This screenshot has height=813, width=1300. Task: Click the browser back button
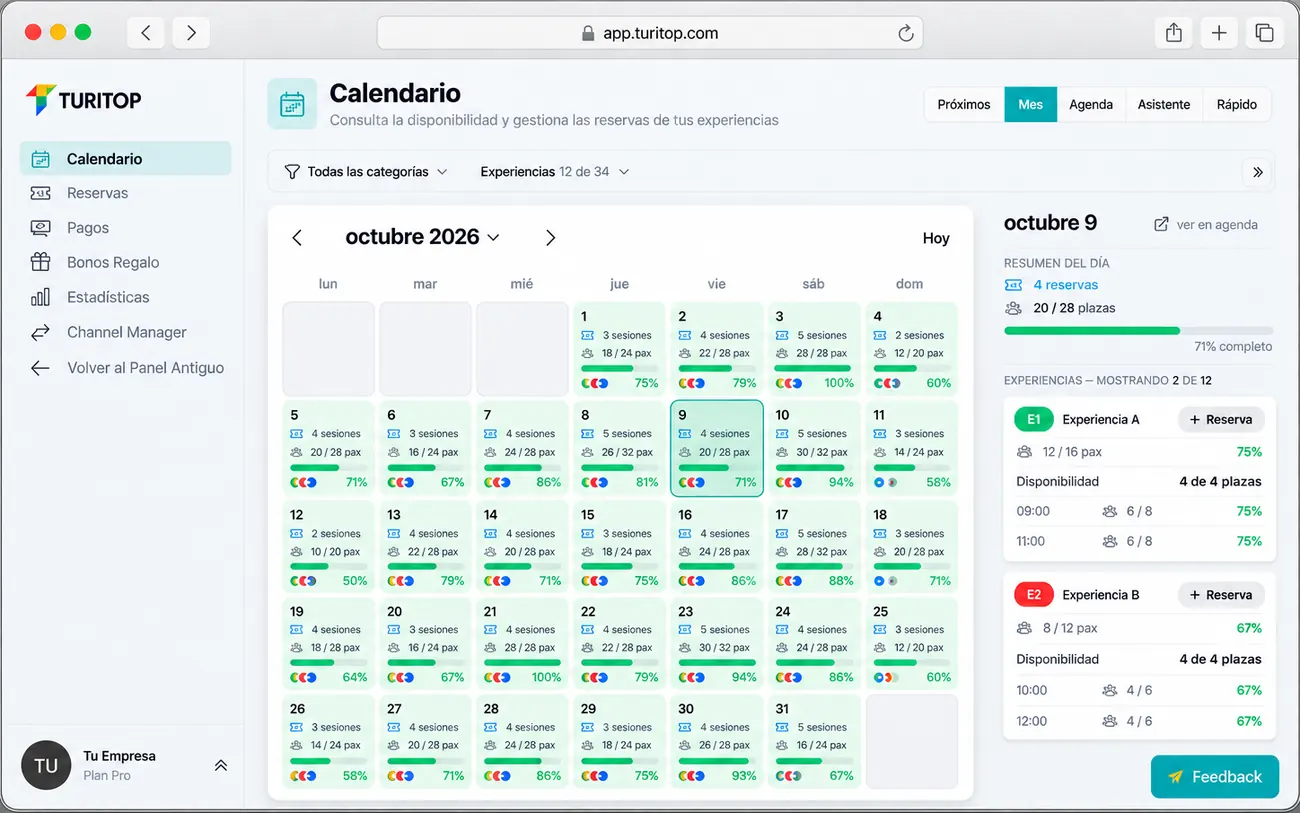(x=146, y=33)
